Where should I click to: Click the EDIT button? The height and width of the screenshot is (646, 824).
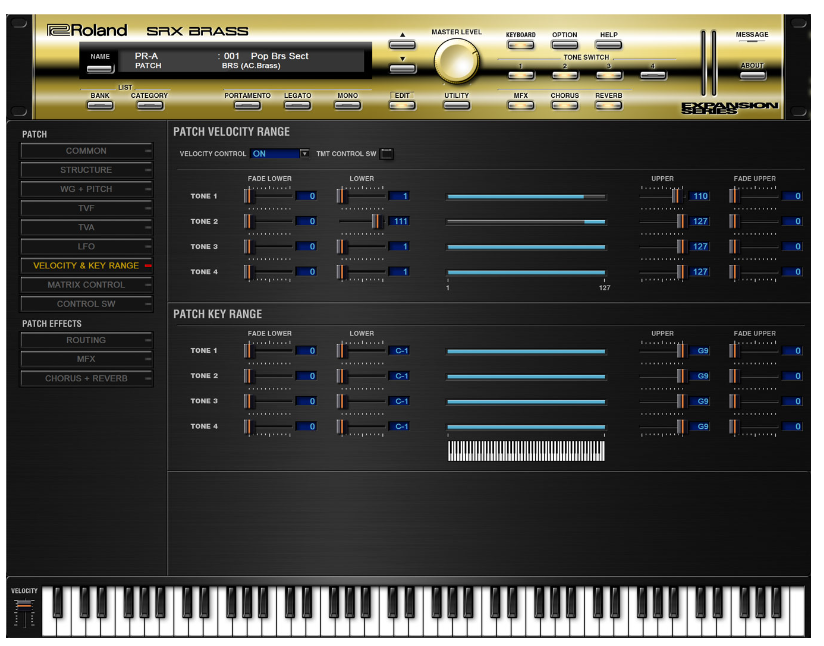point(403,105)
